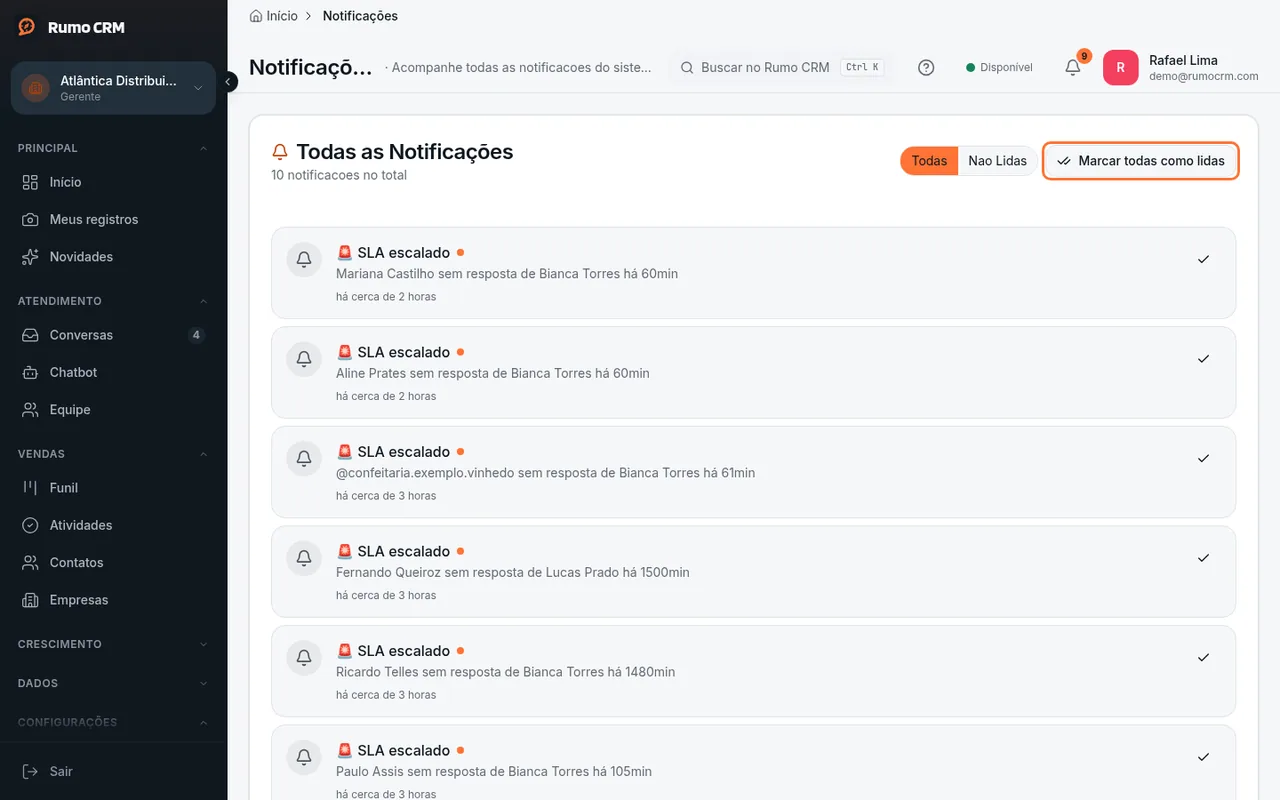Mark Aline Prates notification as read
Screen dimensions: 1280x800
[x=1203, y=358]
